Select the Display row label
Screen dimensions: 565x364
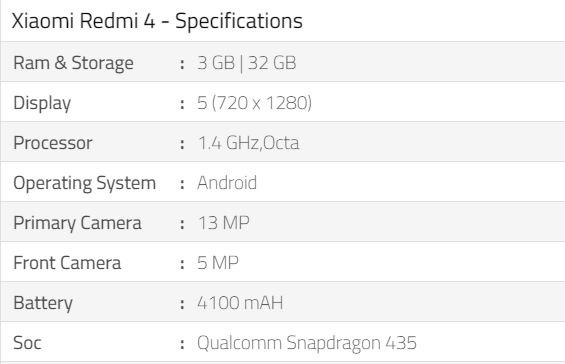[x=42, y=103]
